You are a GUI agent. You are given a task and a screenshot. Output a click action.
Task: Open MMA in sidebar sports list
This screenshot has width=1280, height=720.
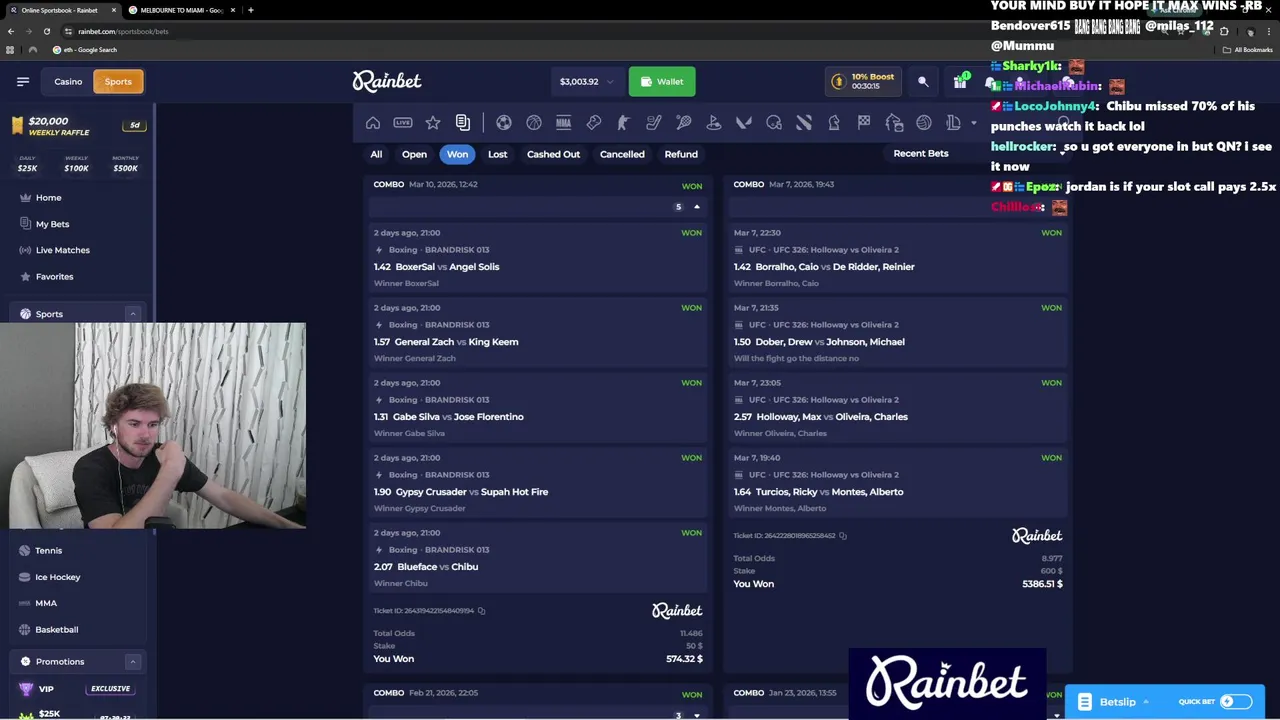coord(46,603)
